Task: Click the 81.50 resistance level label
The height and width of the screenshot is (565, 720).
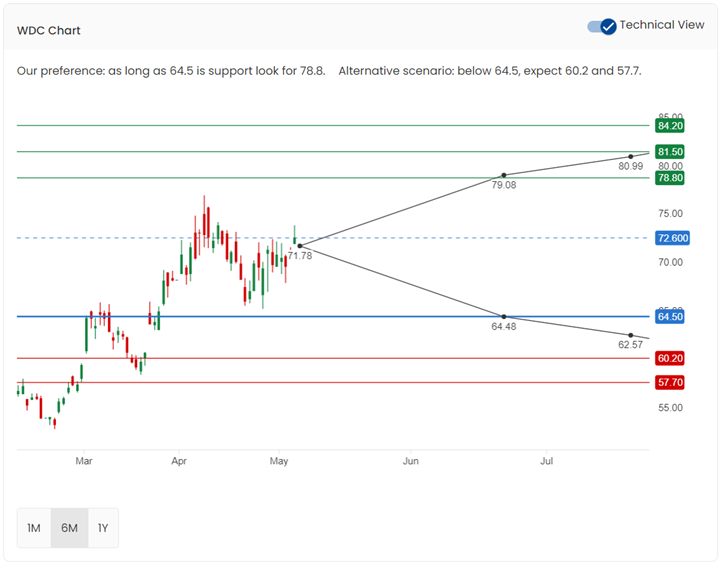Action: tap(670, 152)
